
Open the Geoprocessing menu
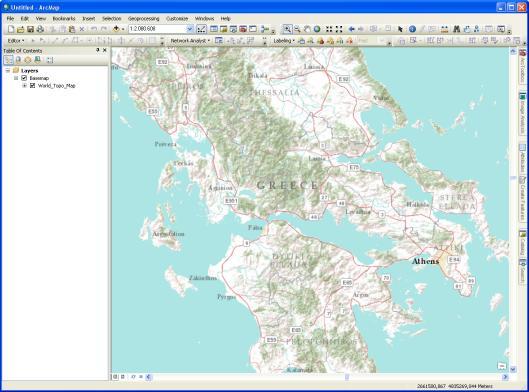pos(143,19)
